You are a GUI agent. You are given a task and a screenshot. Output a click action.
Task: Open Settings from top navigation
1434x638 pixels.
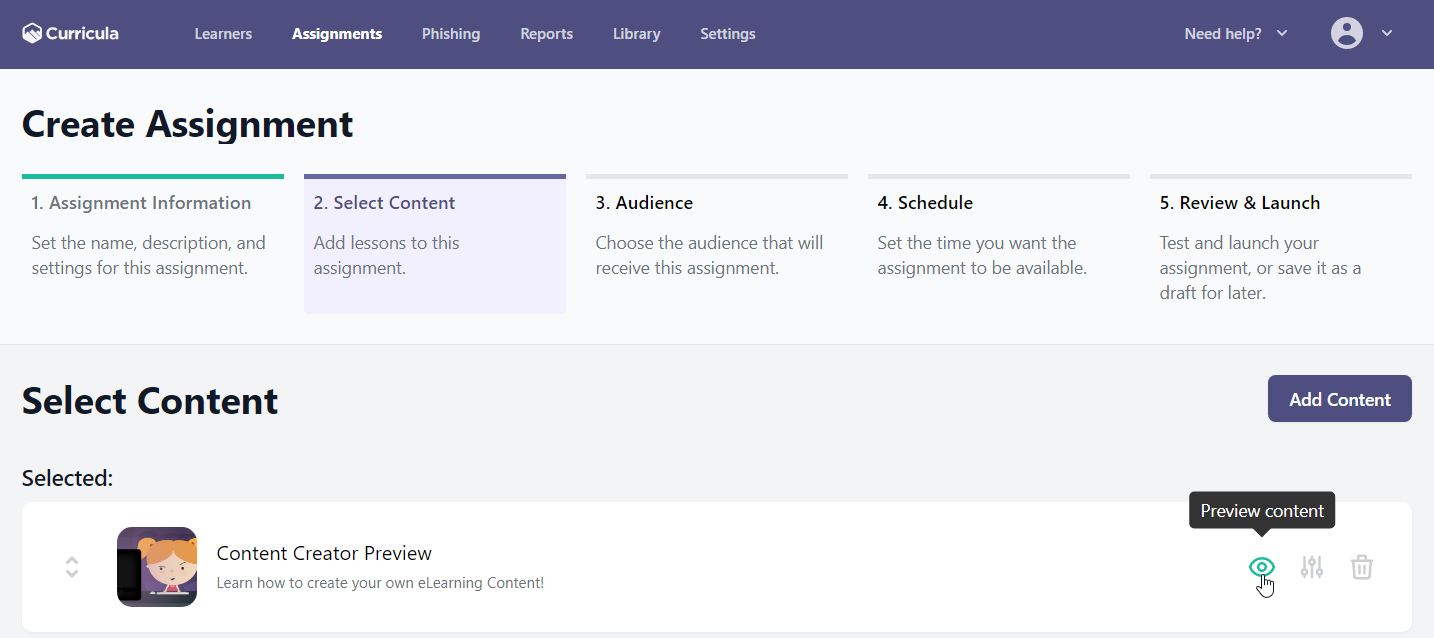tap(728, 34)
